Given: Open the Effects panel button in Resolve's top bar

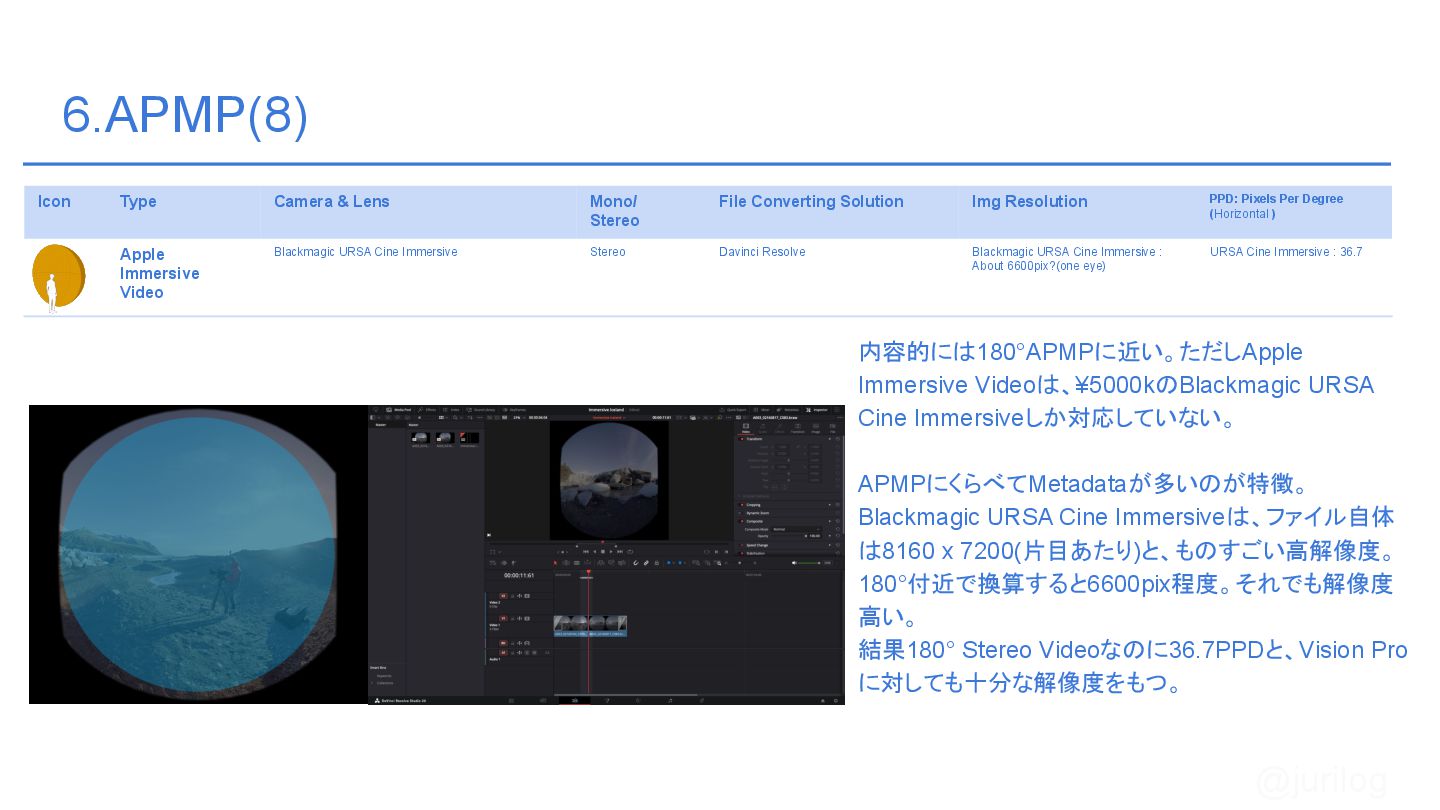Looking at the screenshot, I should click(x=427, y=410).
